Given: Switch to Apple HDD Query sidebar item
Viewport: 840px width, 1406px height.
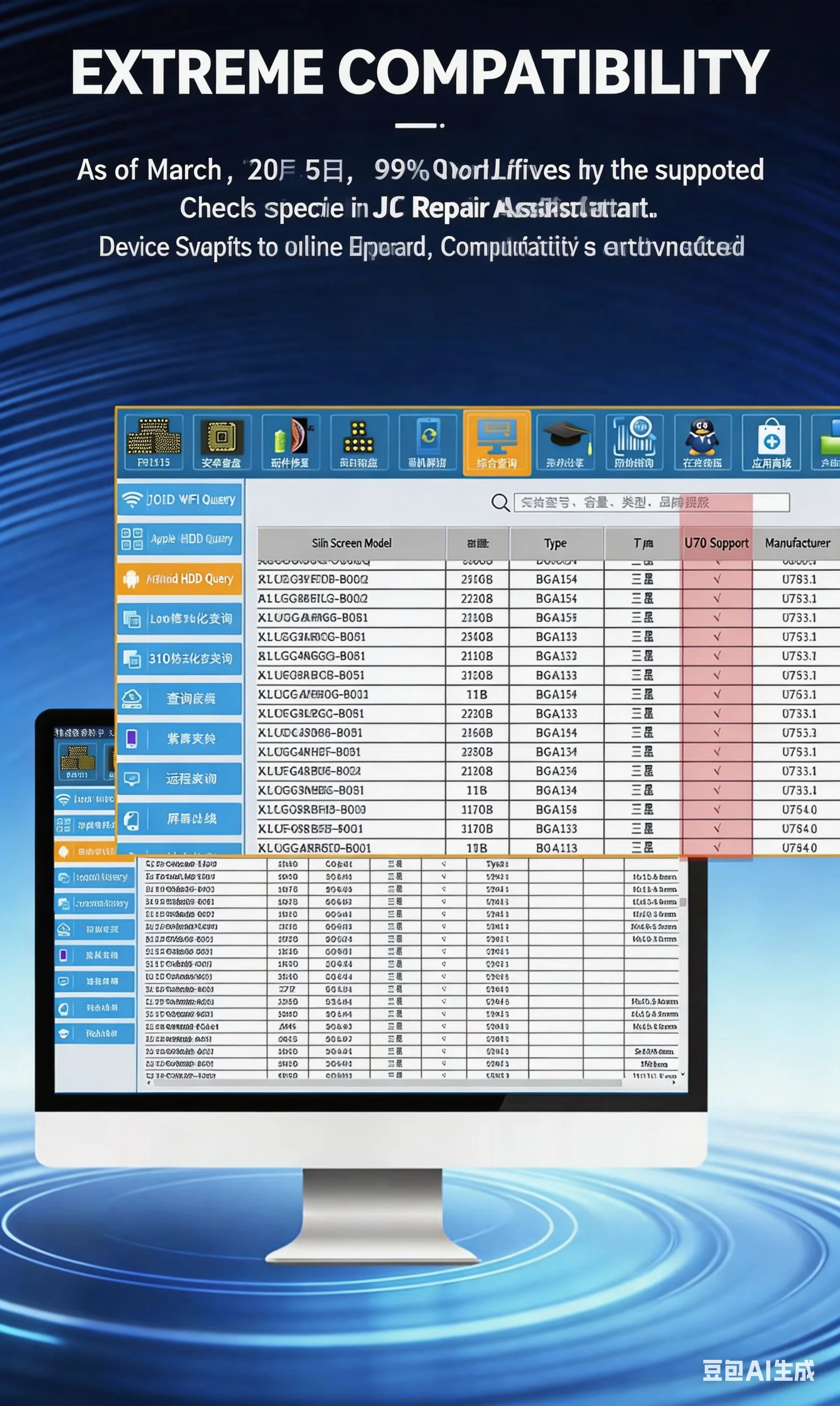Looking at the screenshot, I should (x=179, y=539).
